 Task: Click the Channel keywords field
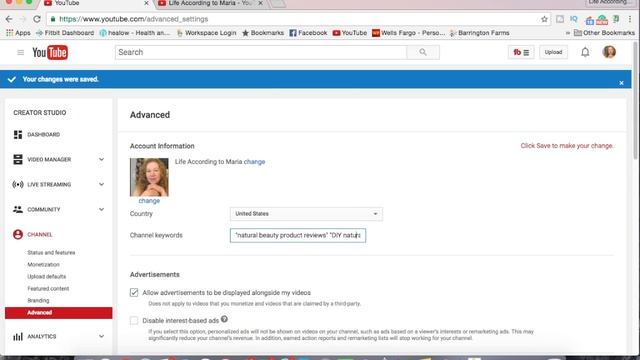298,236
